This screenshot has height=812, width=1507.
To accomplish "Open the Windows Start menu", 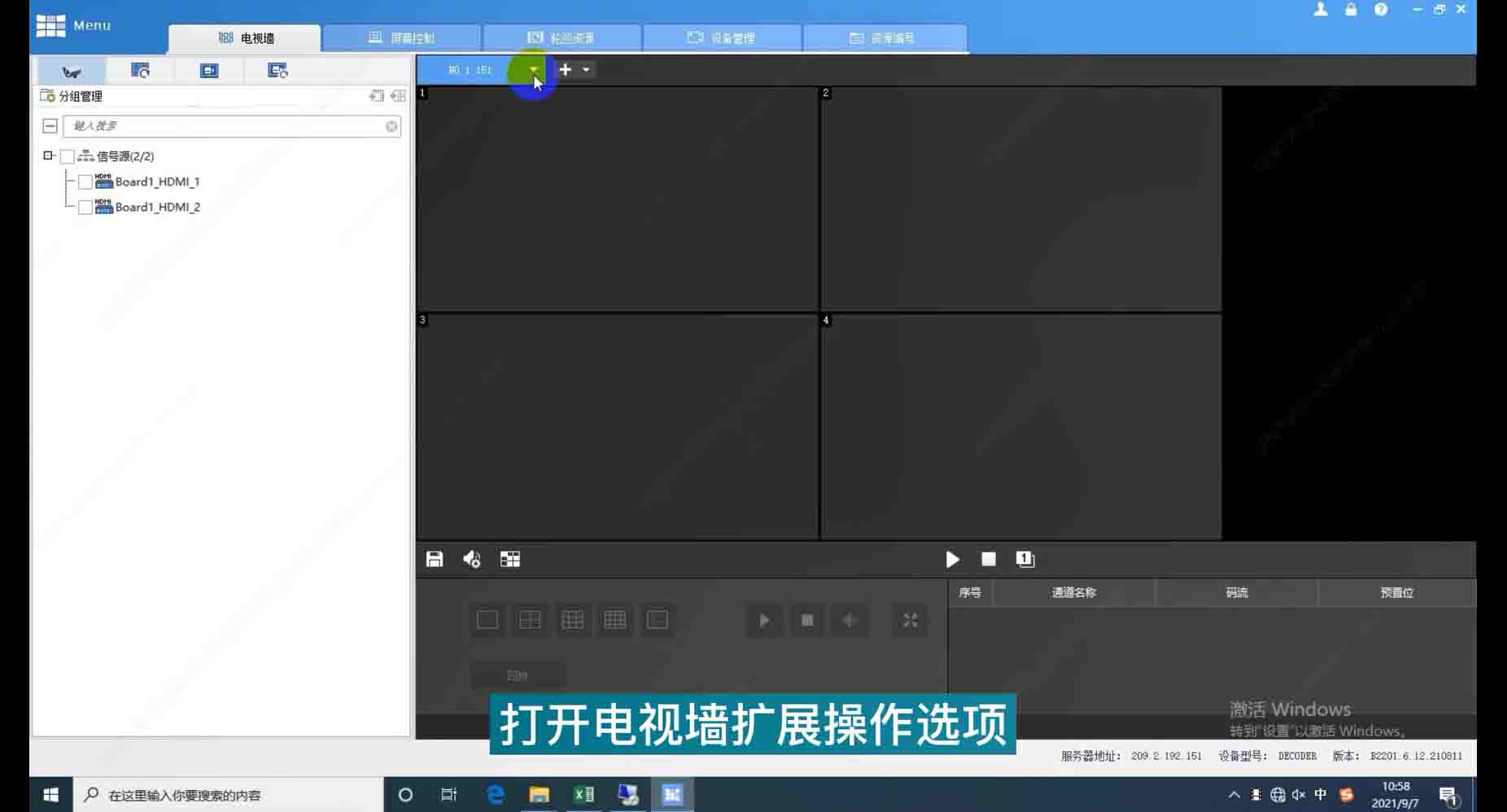I will click(50, 794).
